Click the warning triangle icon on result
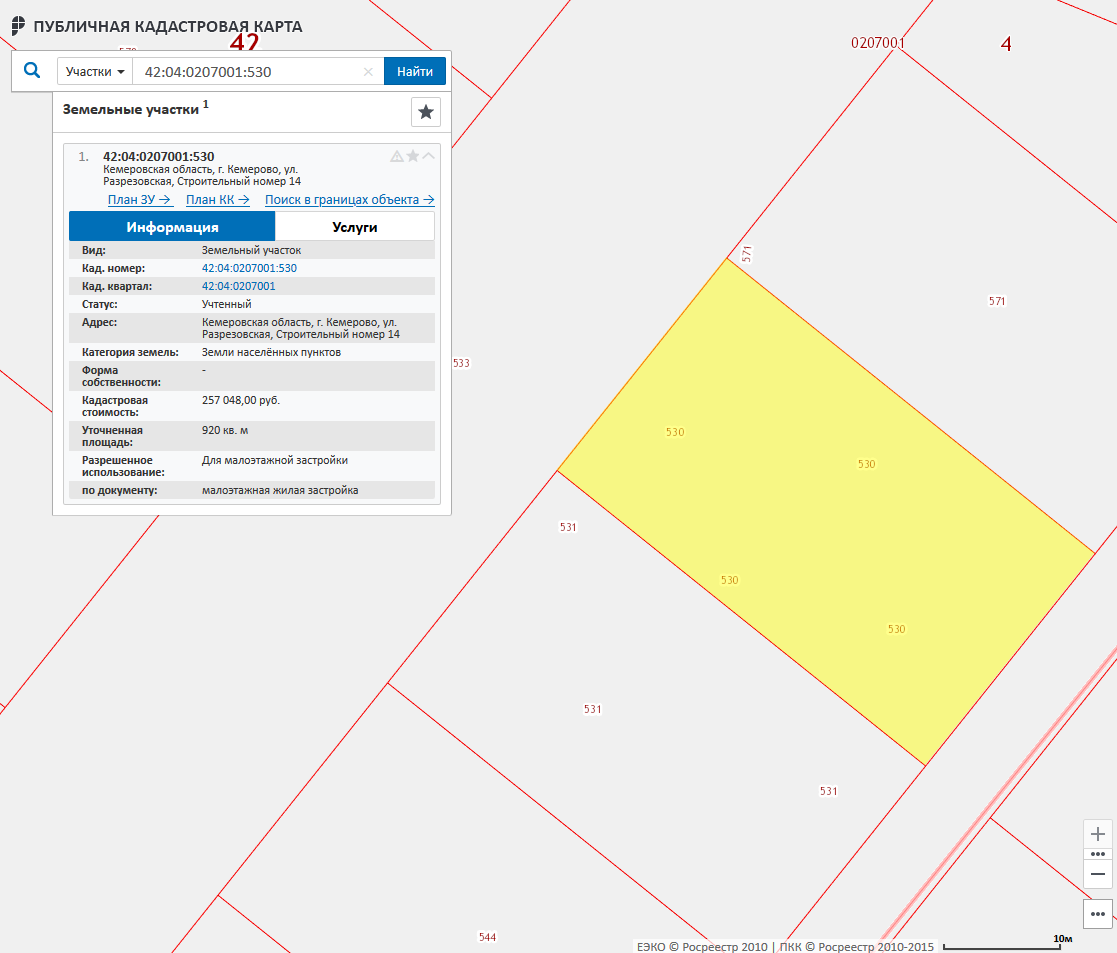 click(x=397, y=156)
